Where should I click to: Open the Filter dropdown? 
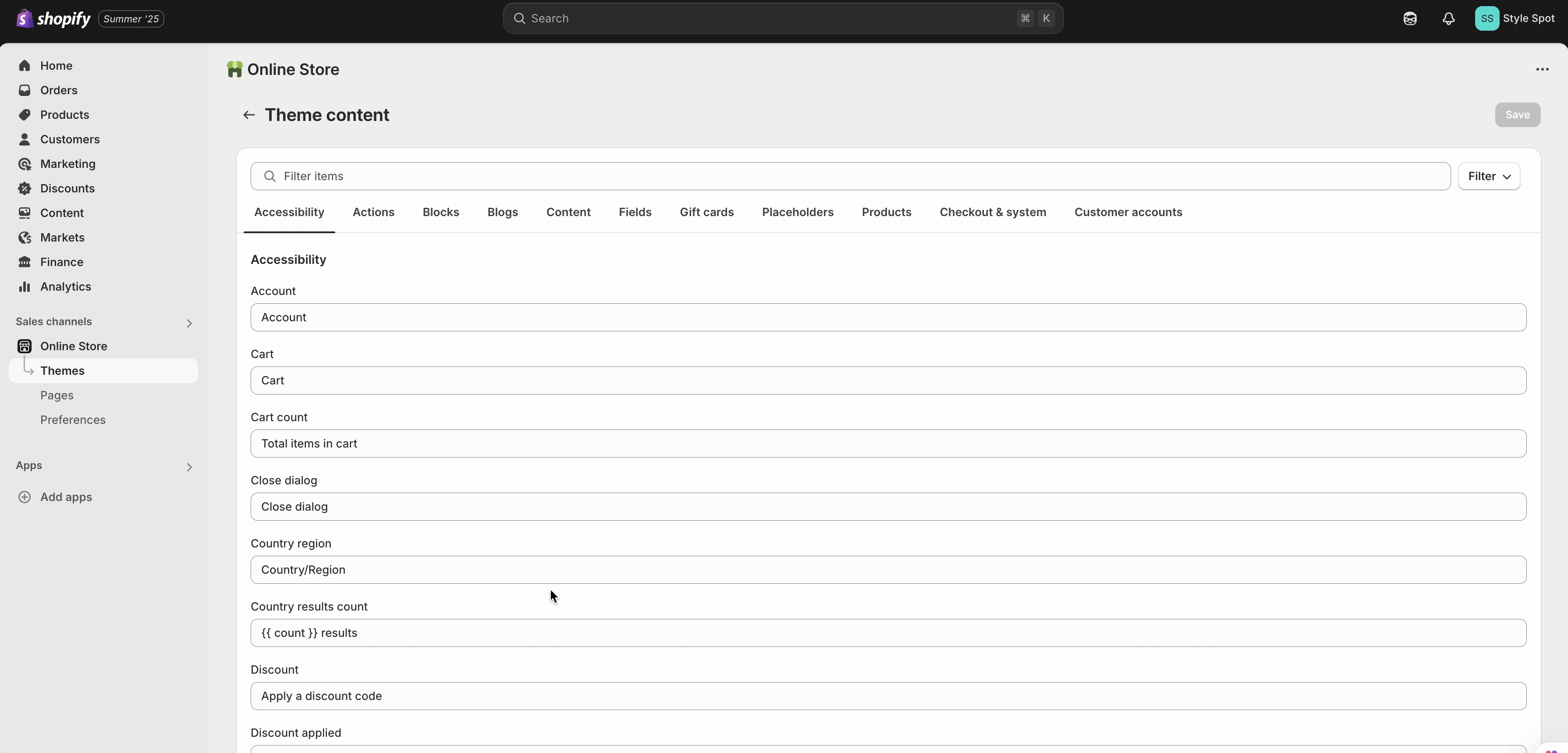[1488, 176]
